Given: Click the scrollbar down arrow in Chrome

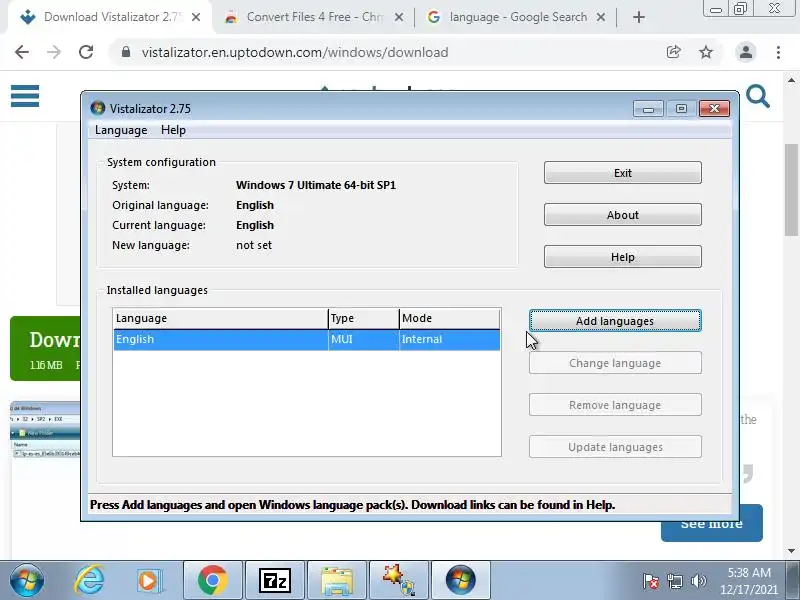Looking at the screenshot, I should [x=791, y=551].
